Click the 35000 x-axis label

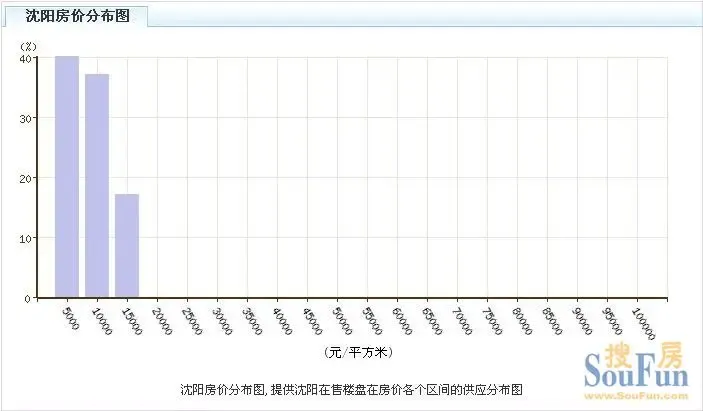click(252, 321)
